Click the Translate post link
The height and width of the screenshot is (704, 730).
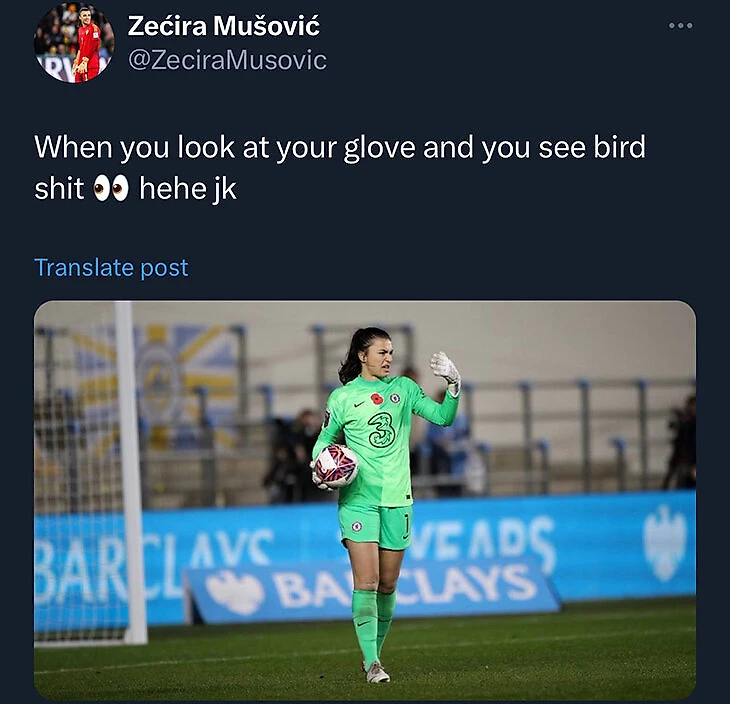click(111, 268)
